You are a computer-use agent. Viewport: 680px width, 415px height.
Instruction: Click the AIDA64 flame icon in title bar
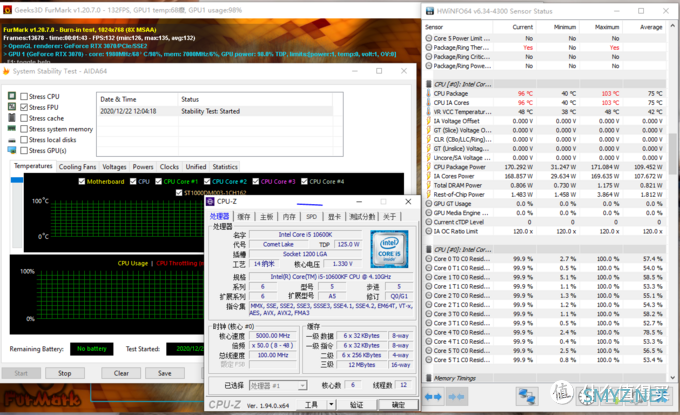(x=6, y=71)
